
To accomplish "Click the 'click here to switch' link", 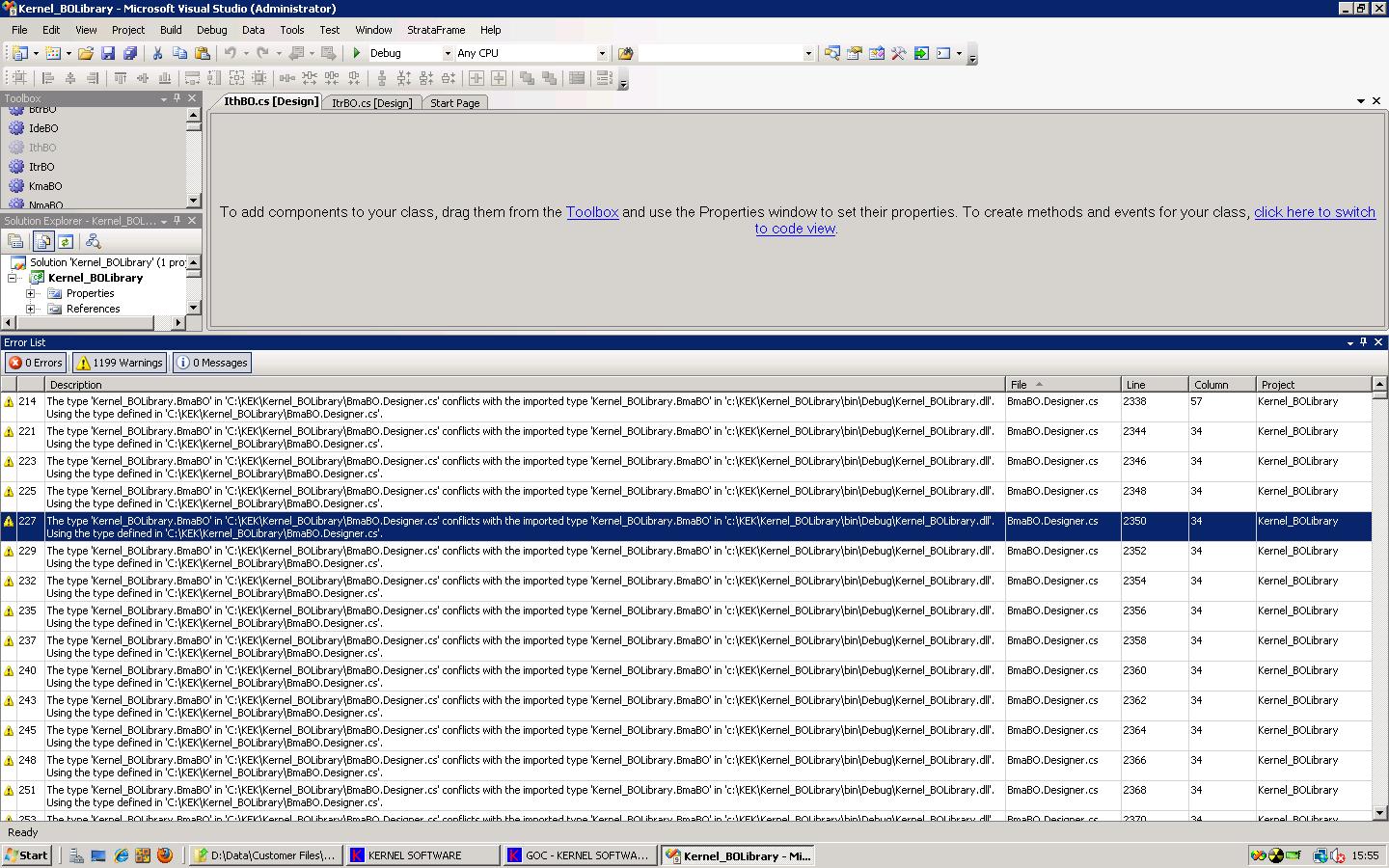I will (x=1314, y=212).
